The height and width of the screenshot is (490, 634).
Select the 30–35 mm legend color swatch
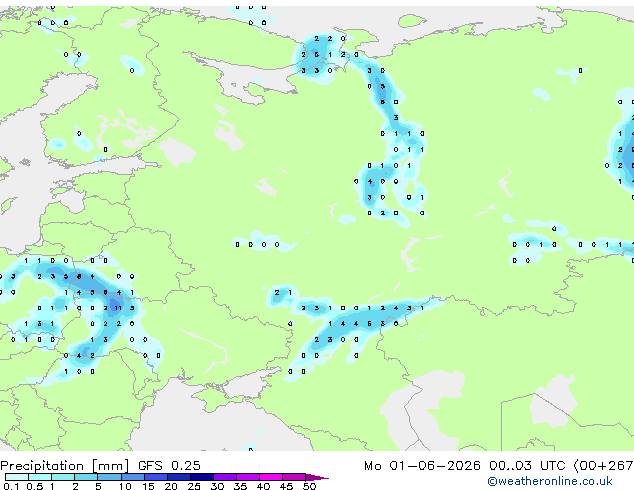(x=225, y=477)
